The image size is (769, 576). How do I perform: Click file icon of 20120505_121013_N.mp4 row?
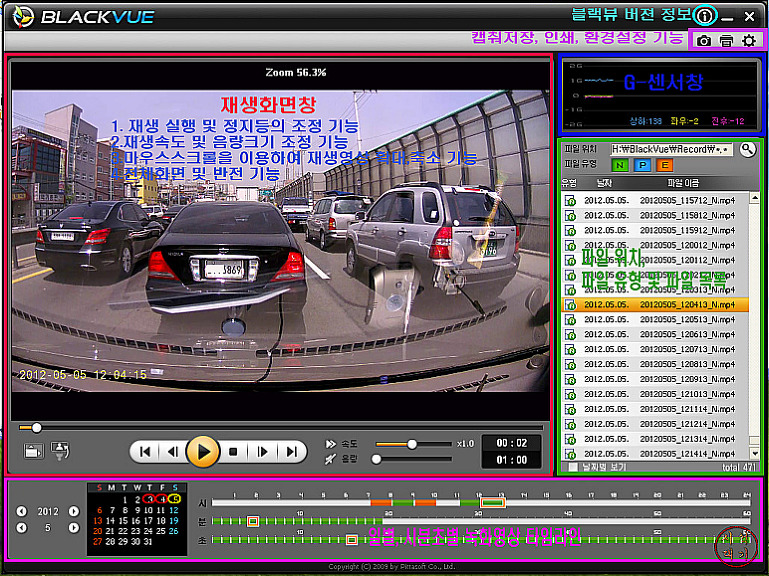click(x=570, y=394)
